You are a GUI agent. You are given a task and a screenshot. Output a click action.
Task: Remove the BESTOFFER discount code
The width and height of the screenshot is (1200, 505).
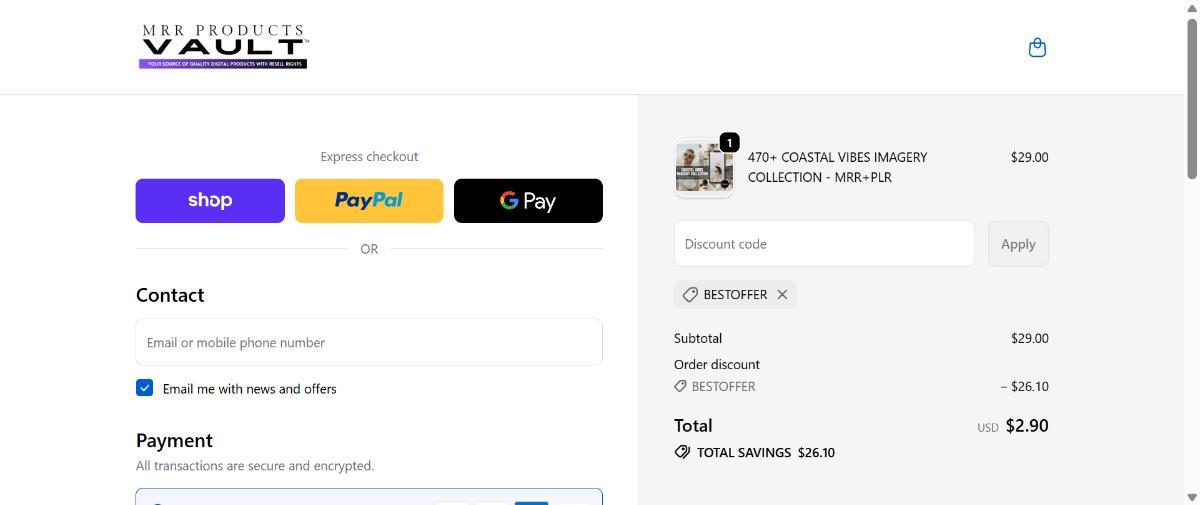[x=782, y=295]
